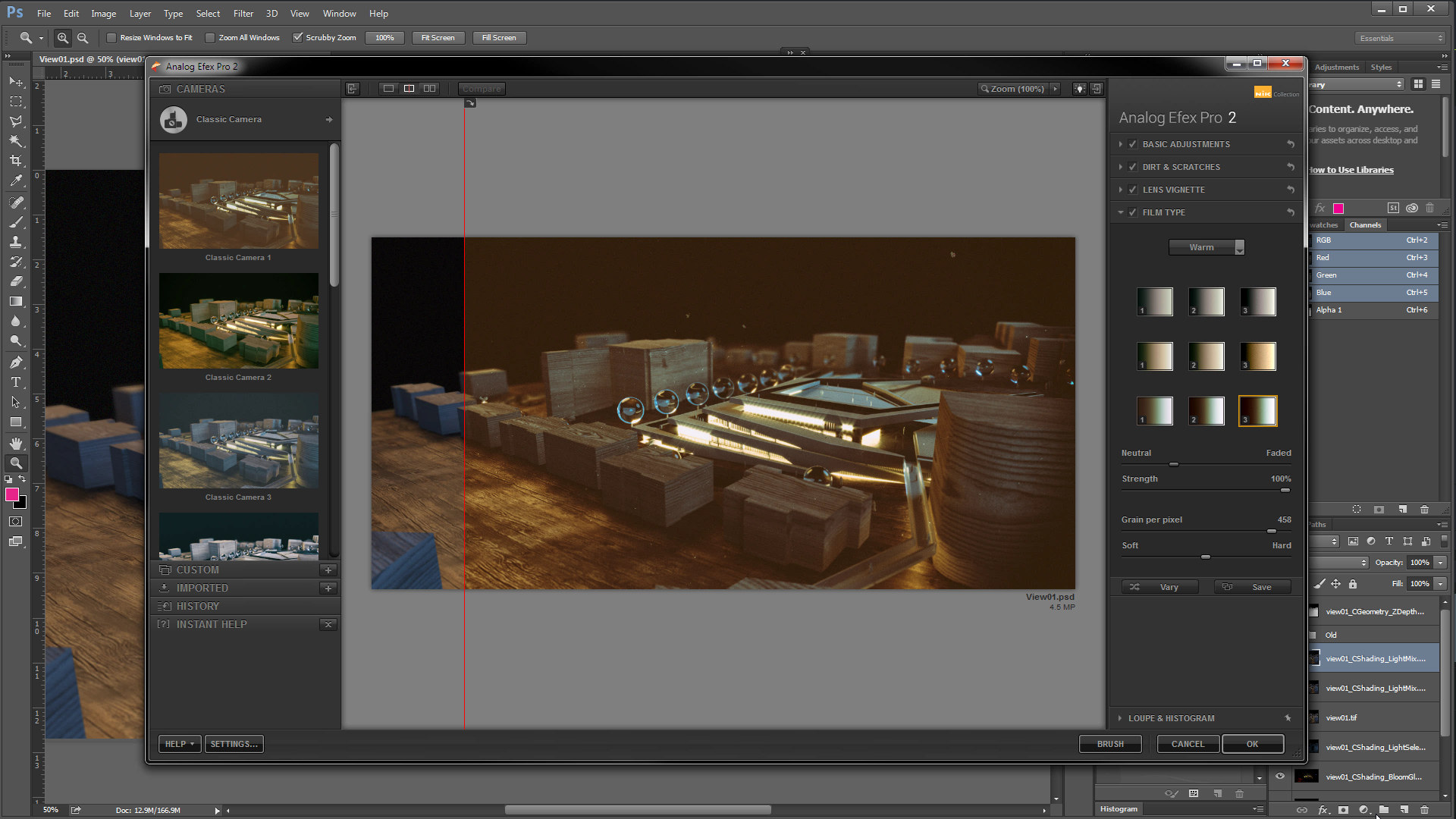Collapse the Film Type section
The image size is (1456, 819).
coord(1120,212)
